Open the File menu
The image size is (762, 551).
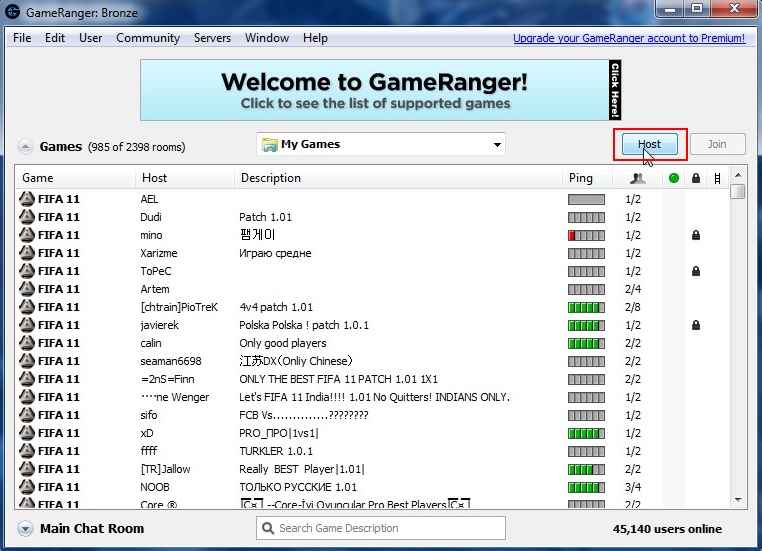[x=22, y=38]
